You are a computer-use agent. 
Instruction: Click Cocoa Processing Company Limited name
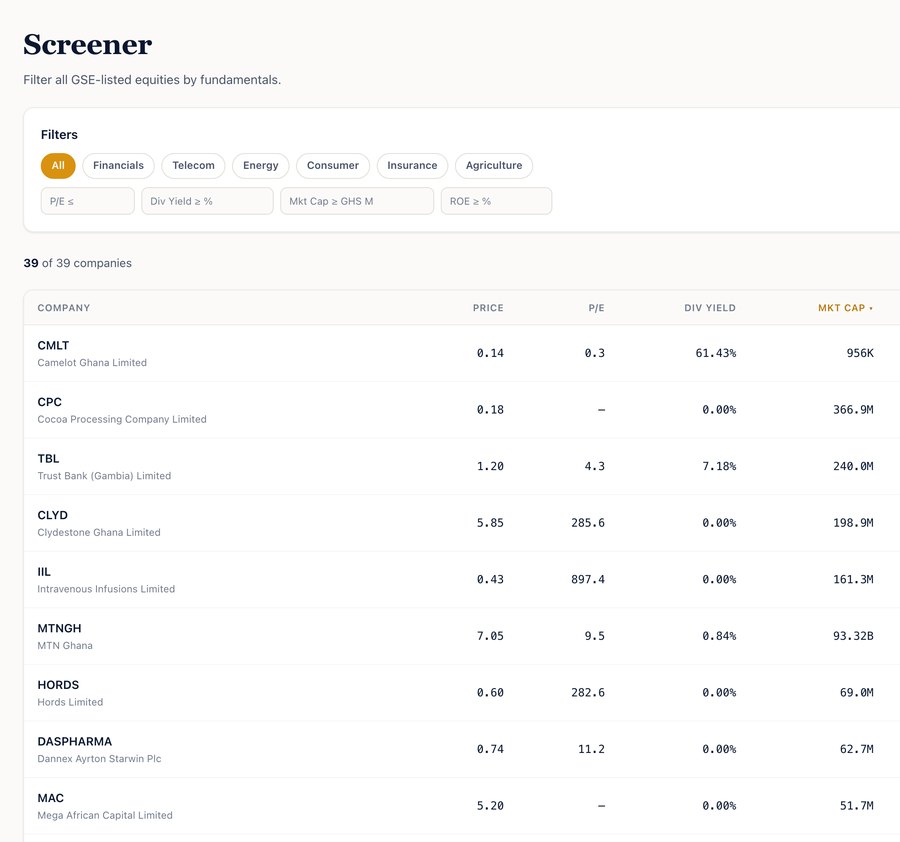tap(122, 420)
